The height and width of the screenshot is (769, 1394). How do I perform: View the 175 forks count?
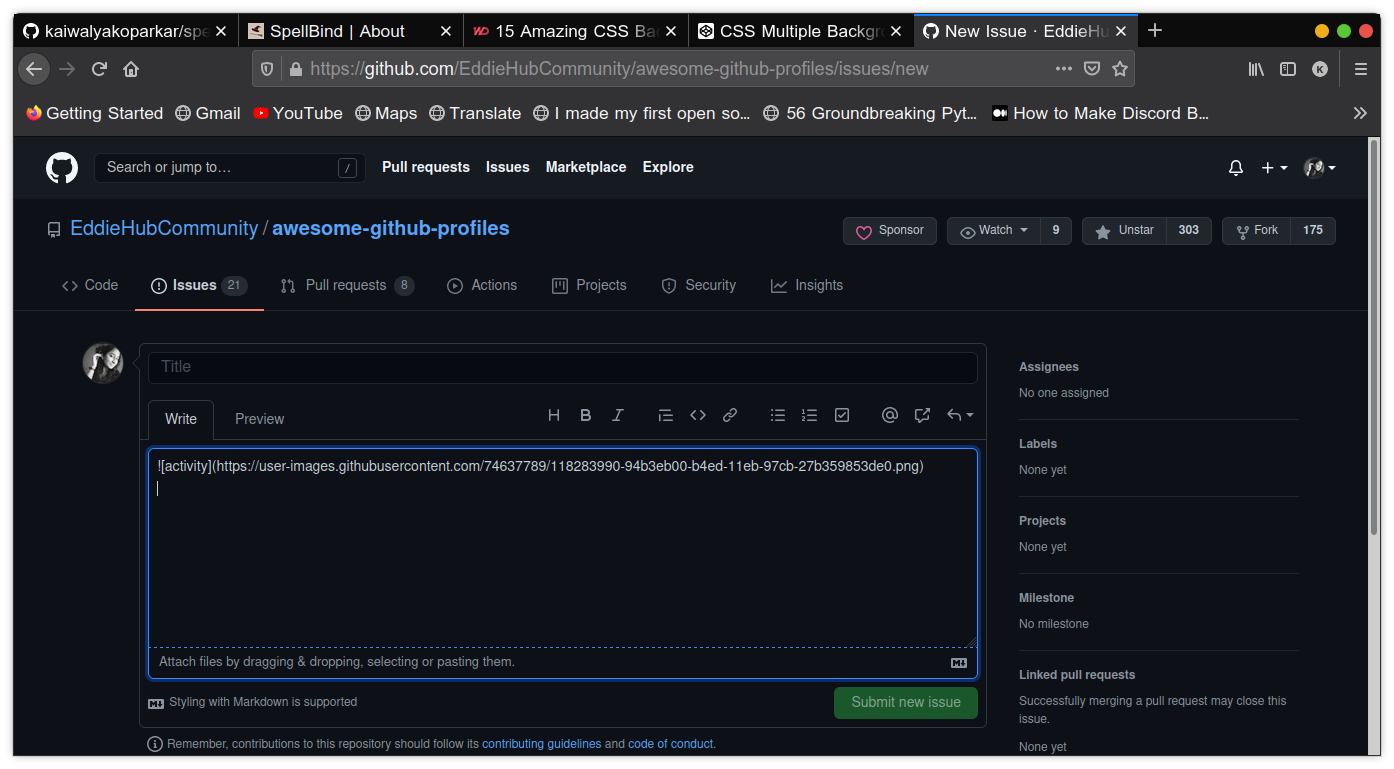coord(1313,231)
